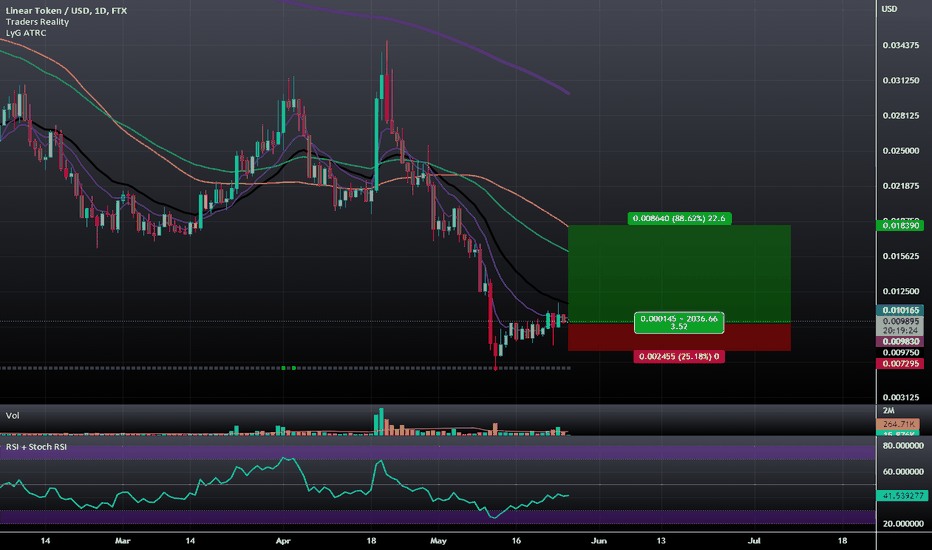Click the Jul date label on the time axis
Screen dimensions: 932x550
coord(754,540)
